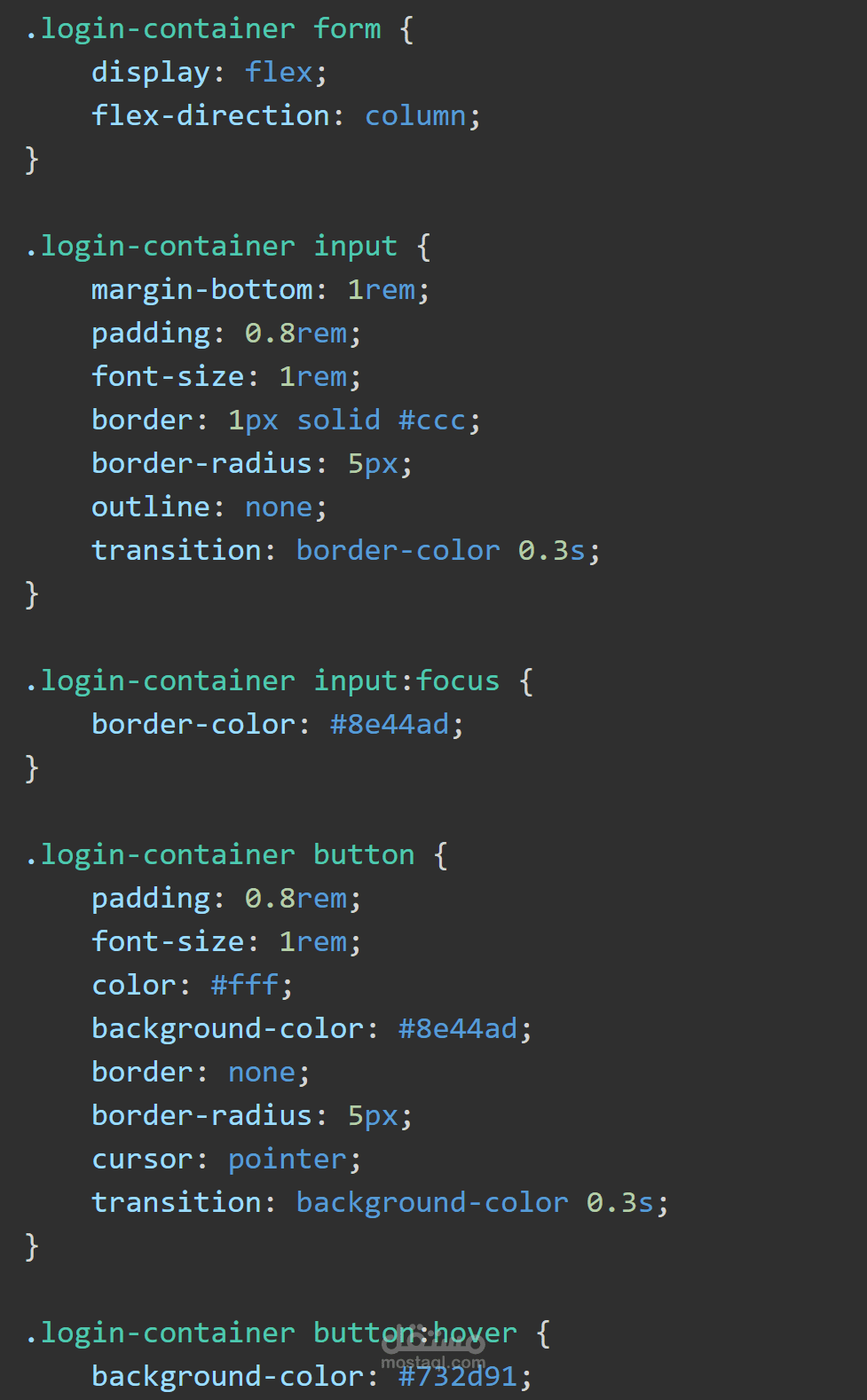Click the mostaql.com watermark
867x1400 pixels.
click(433, 1349)
